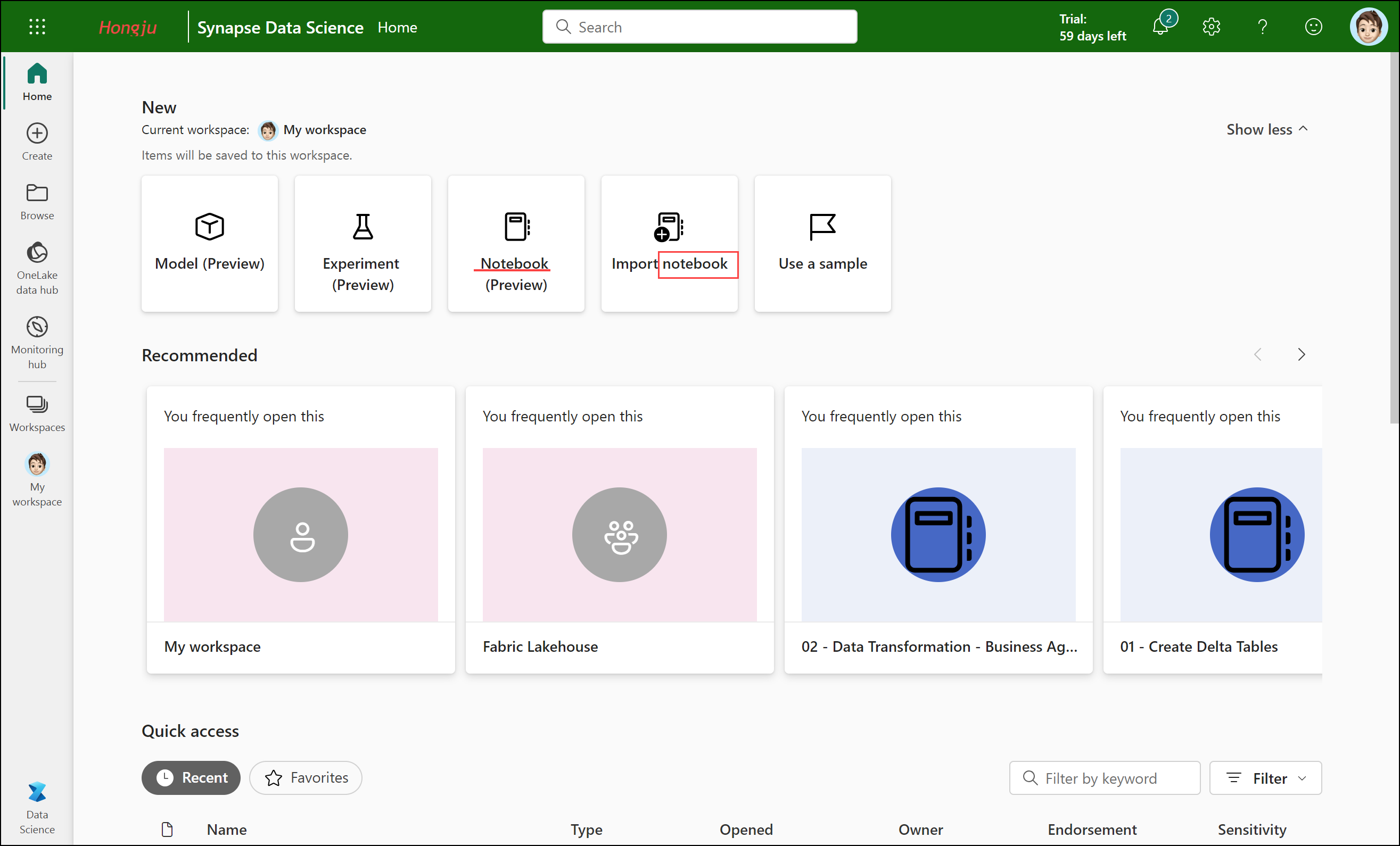
Task: Open 01 - Create Delta Tables card
Action: [1213, 530]
